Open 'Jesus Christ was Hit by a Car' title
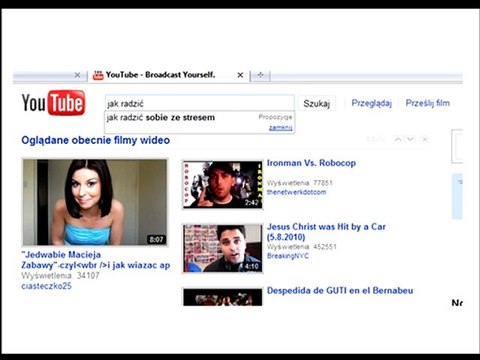This screenshot has height=360, width=480. pos(326,232)
